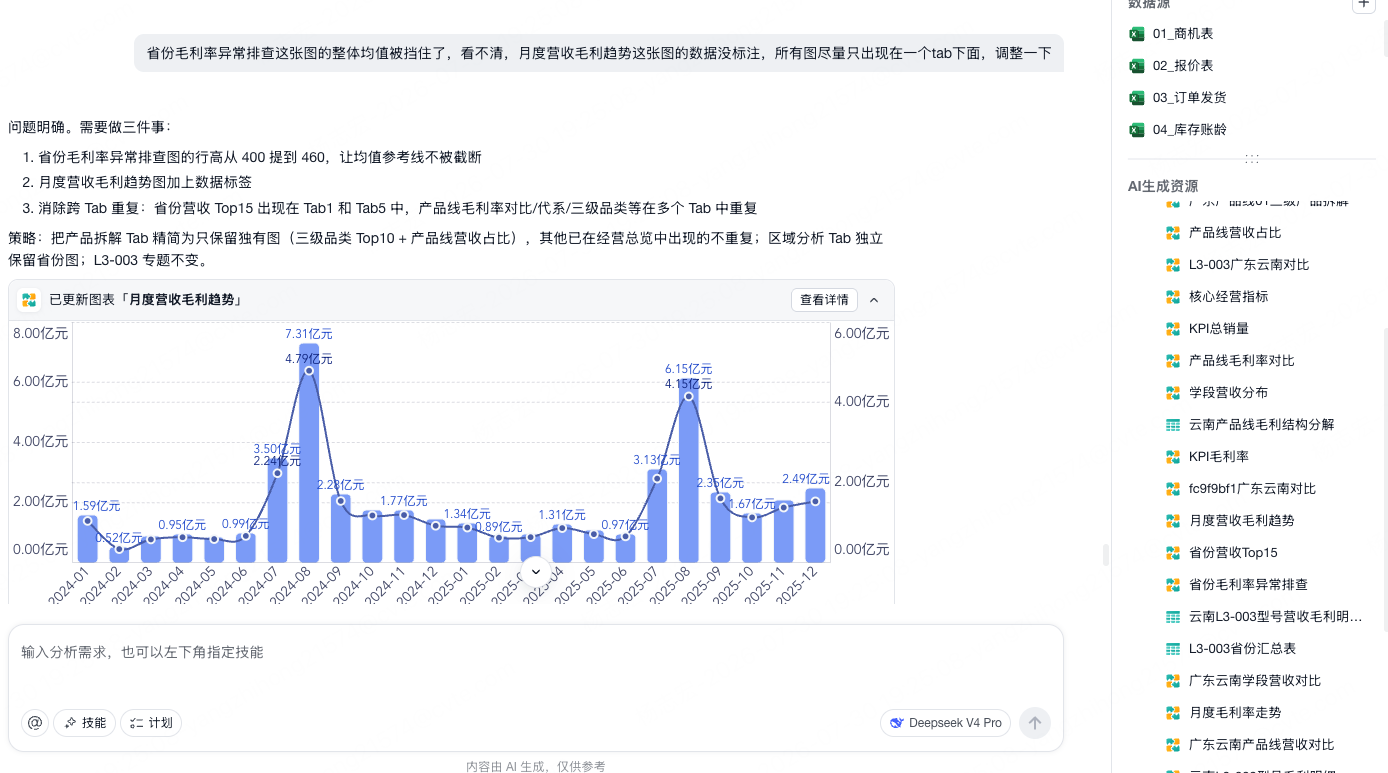Open the 产品线营收占比 resource
This screenshot has width=1388, height=773.
(x=1235, y=233)
